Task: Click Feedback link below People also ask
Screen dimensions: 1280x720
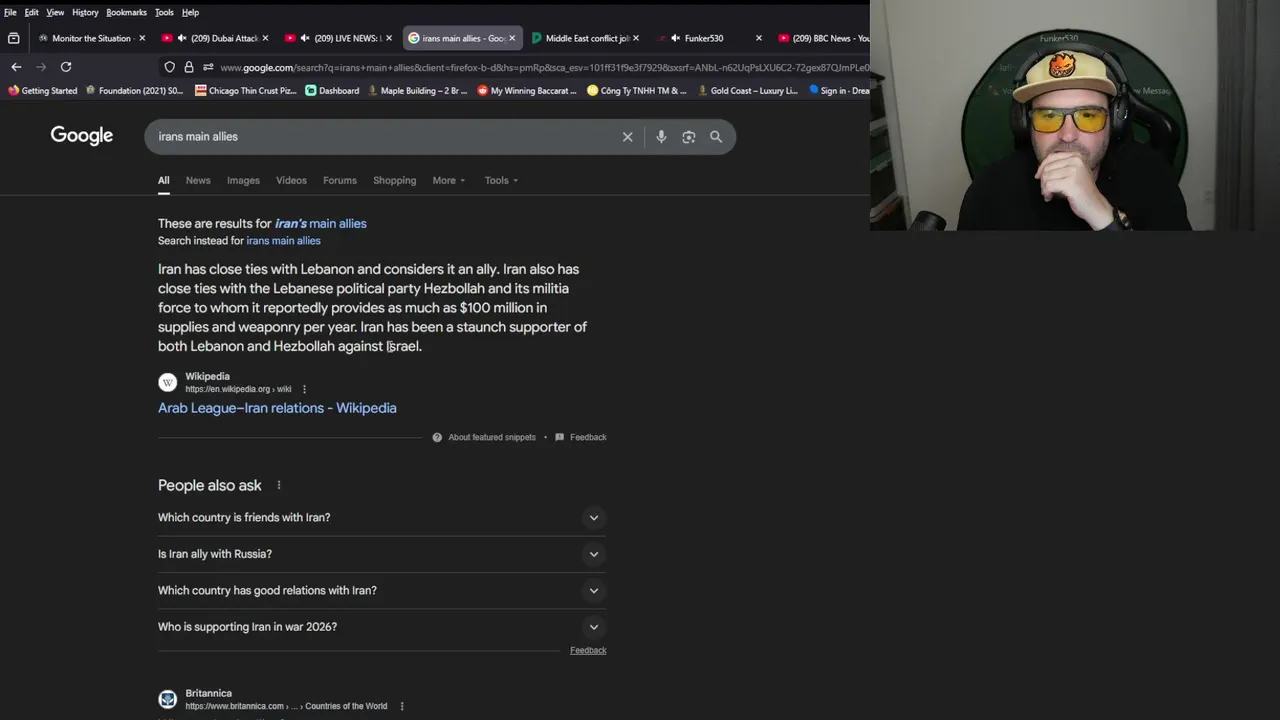Action: pyautogui.click(x=588, y=650)
